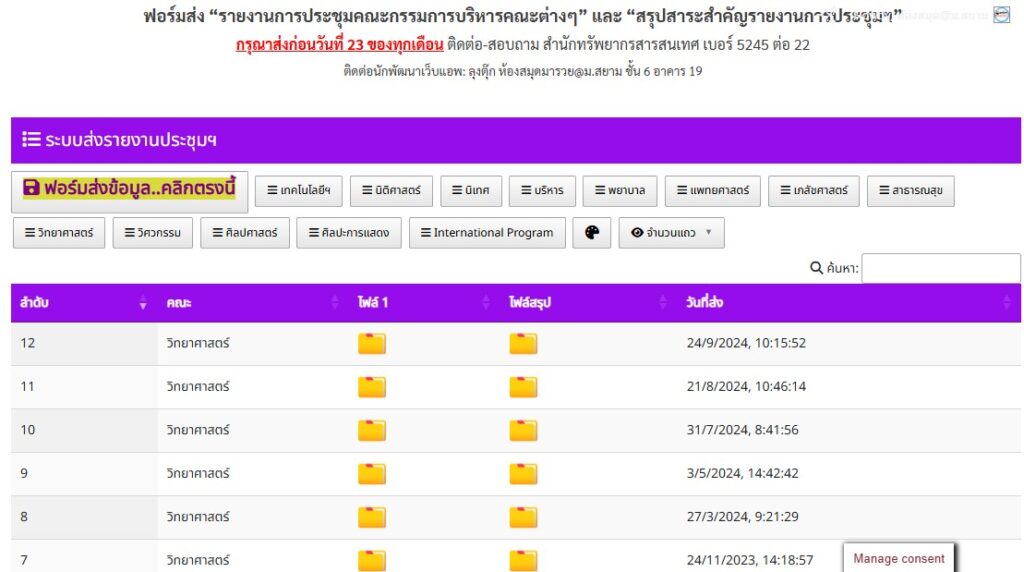1024x572 pixels.
Task: Open ไฟล์ 1 folder for row 8
Action: pyautogui.click(x=372, y=517)
